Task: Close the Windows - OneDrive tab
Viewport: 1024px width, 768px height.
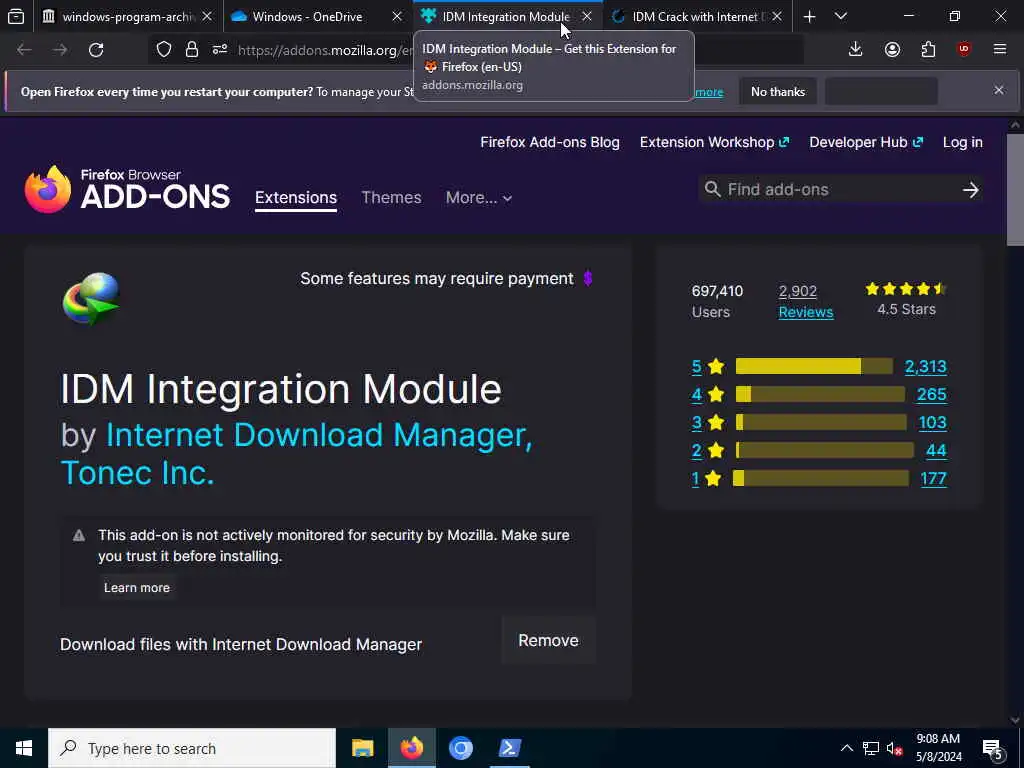Action: [x=397, y=16]
